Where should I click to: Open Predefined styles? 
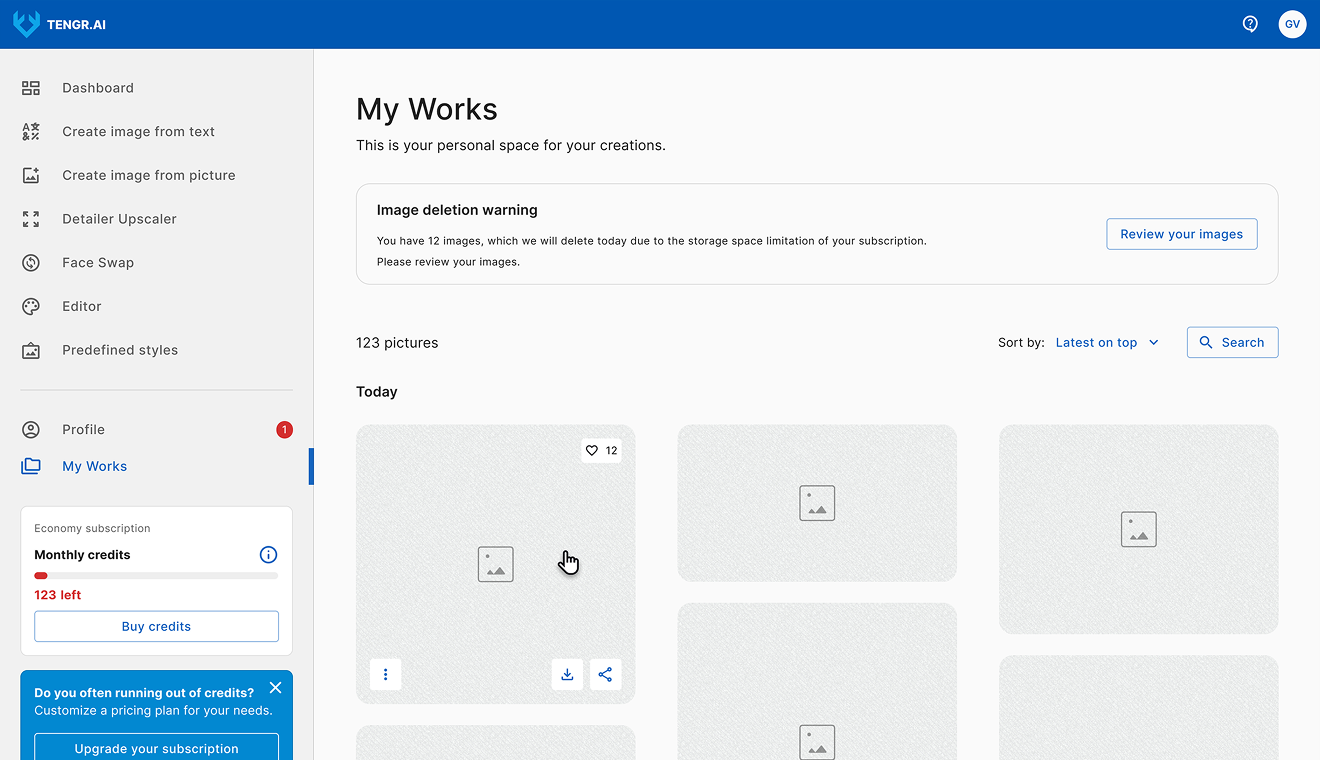(120, 349)
